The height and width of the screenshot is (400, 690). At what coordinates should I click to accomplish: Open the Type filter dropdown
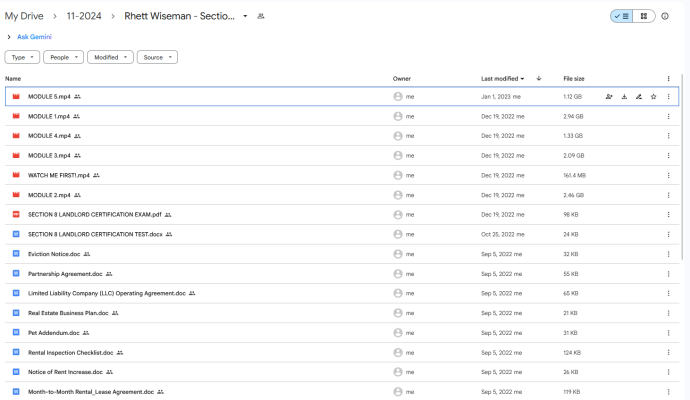[x=22, y=57]
